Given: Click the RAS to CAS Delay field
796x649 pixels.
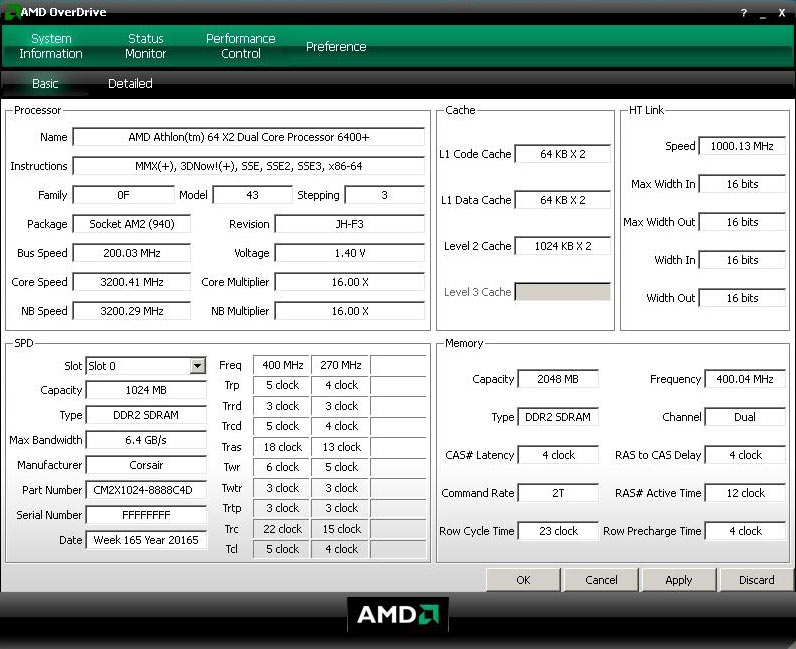Looking at the screenshot, I should click(x=745, y=455).
